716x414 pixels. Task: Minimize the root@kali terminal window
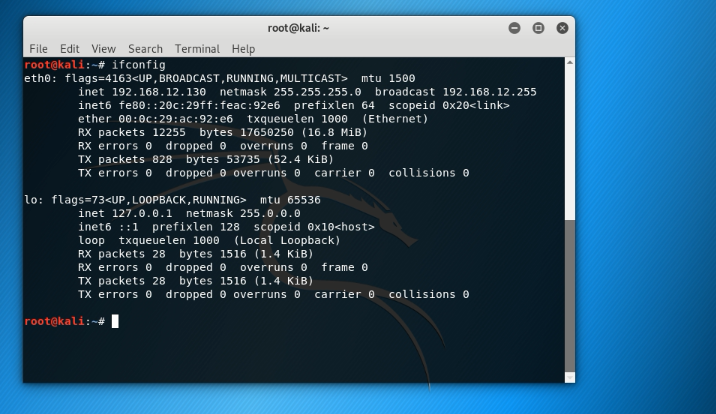tap(515, 28)
